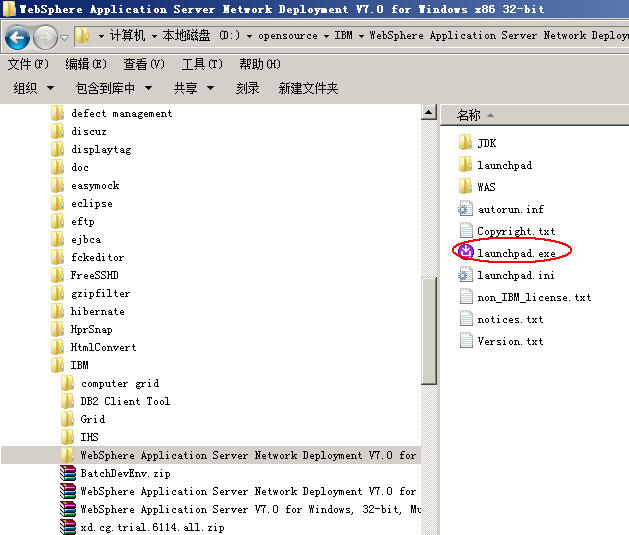Open the 包含到库中 dropdown

pyautogui.click(x=114, y=88)
